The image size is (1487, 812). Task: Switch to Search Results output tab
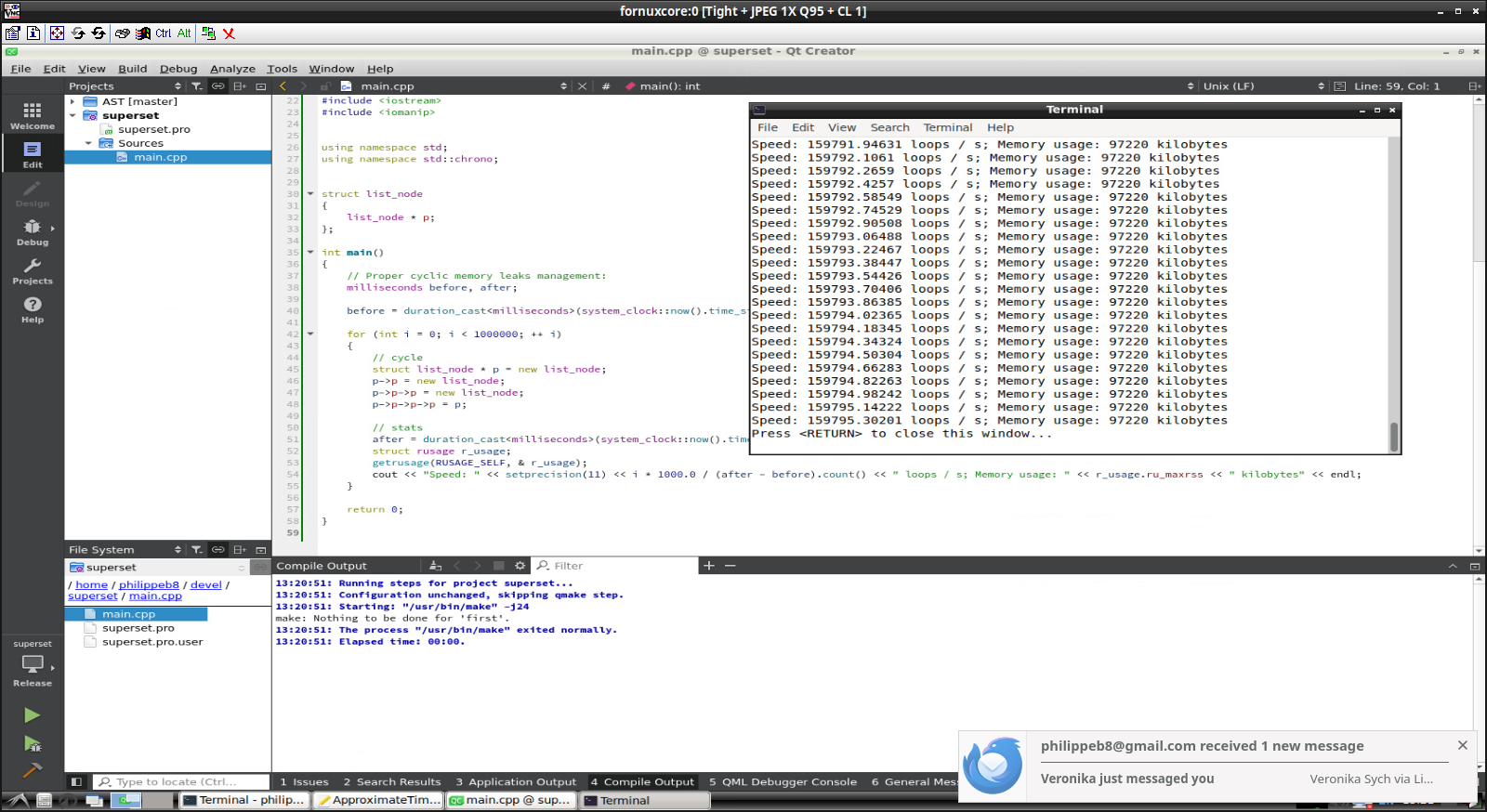[392, 782]
